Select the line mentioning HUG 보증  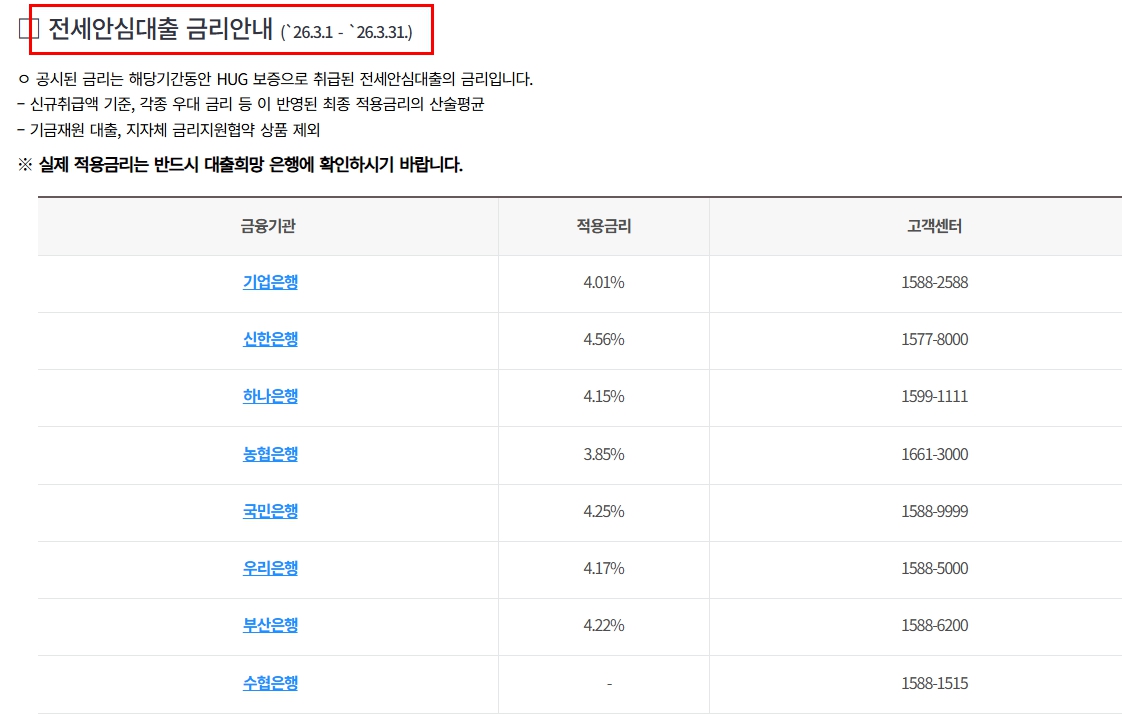pyautogui.click(x=275, y=79)
